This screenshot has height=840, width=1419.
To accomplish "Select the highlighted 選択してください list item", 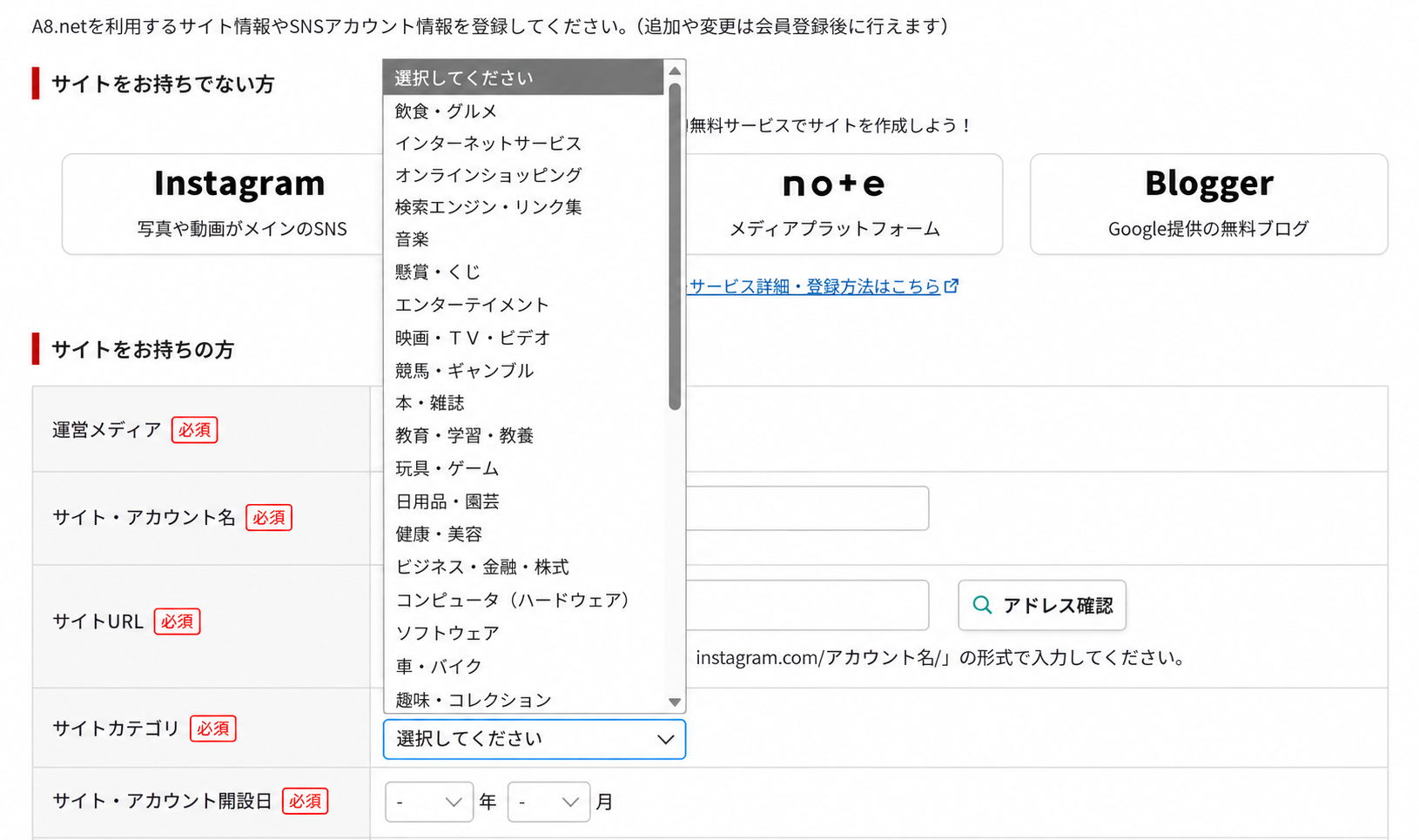I will [x=524, y=77].
